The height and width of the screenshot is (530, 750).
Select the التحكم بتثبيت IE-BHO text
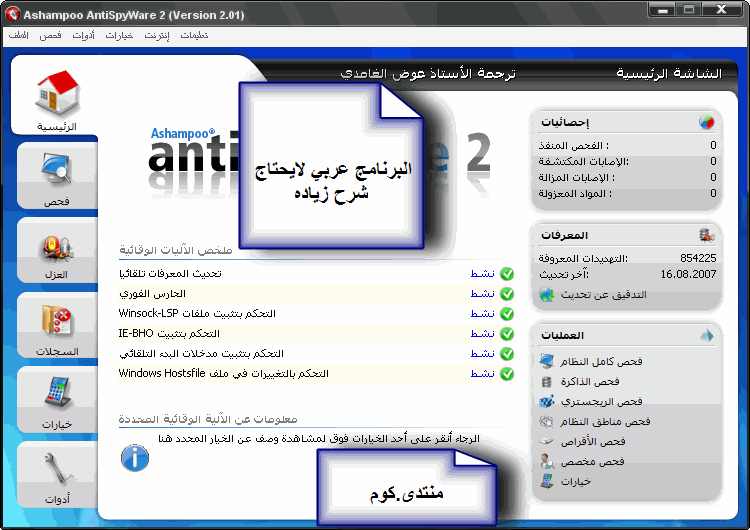(169, 333)
